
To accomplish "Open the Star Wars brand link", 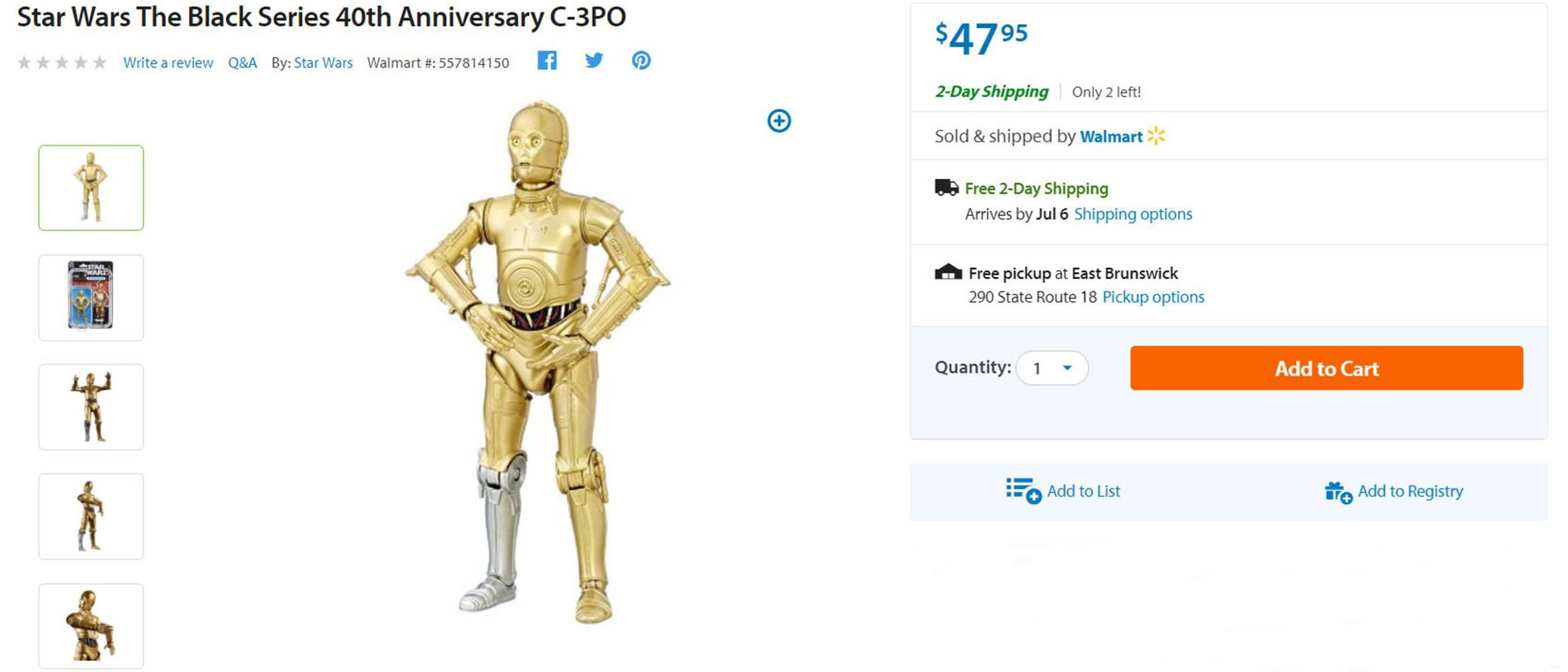I will point(323,63).
